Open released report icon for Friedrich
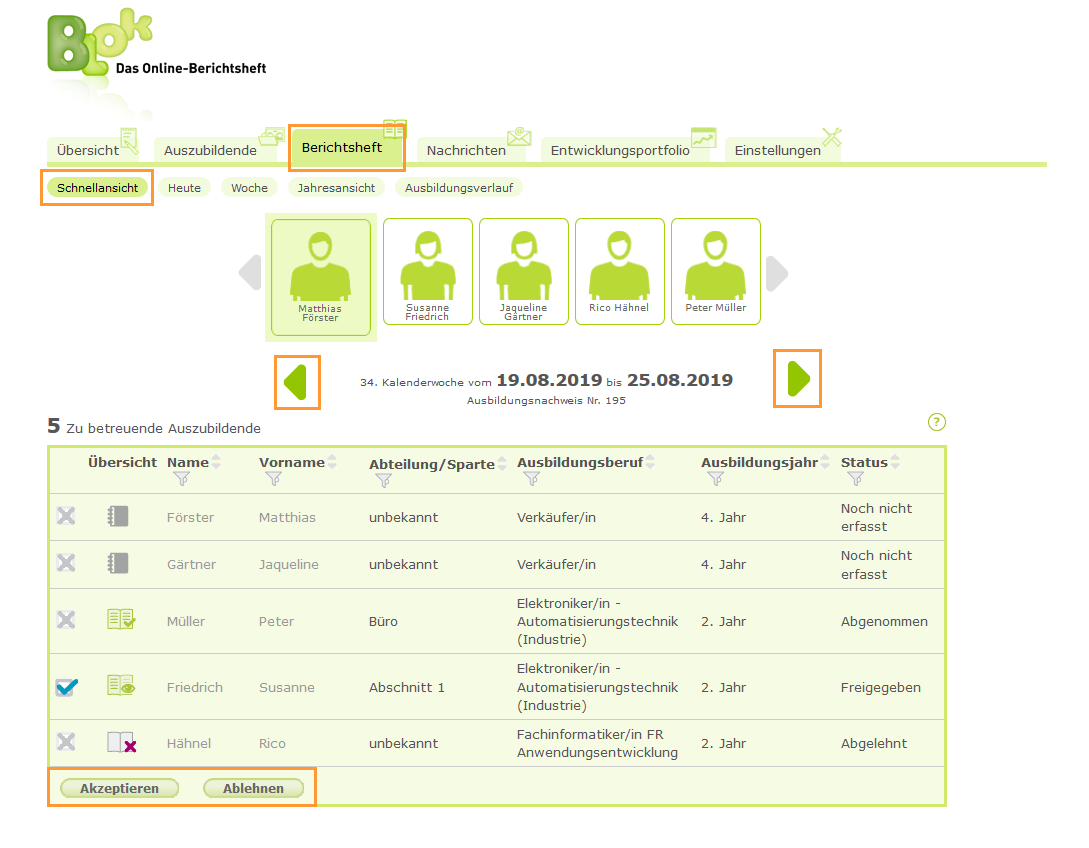 click(120, 687)
